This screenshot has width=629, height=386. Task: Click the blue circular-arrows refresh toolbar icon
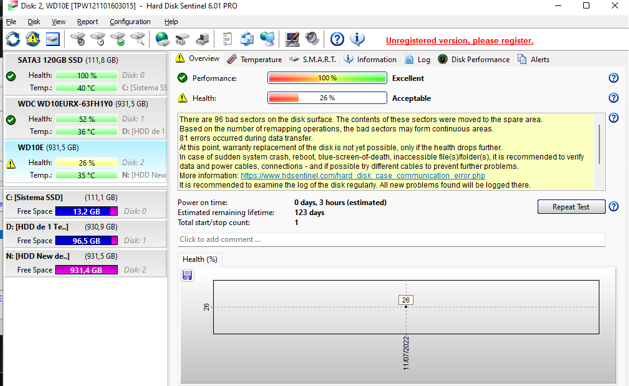click(x=13, y=39)
